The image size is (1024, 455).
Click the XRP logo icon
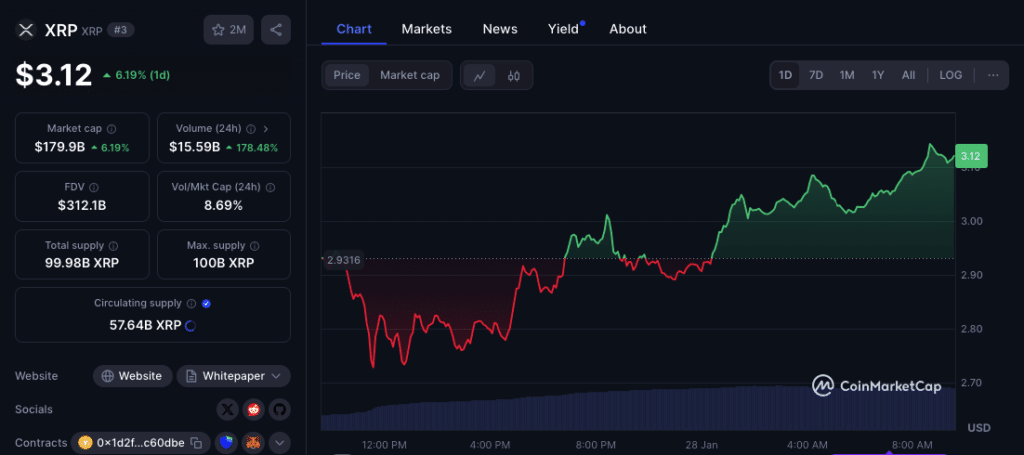pyautogui.click(x=26, y=30)
